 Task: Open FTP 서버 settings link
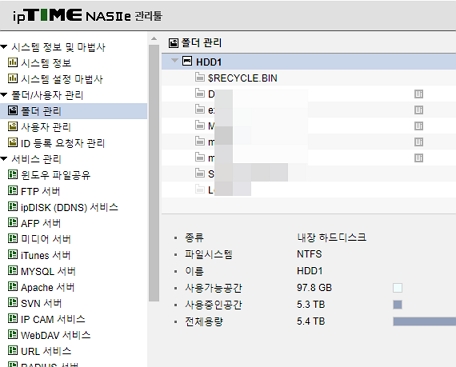(x=40, y=191)
